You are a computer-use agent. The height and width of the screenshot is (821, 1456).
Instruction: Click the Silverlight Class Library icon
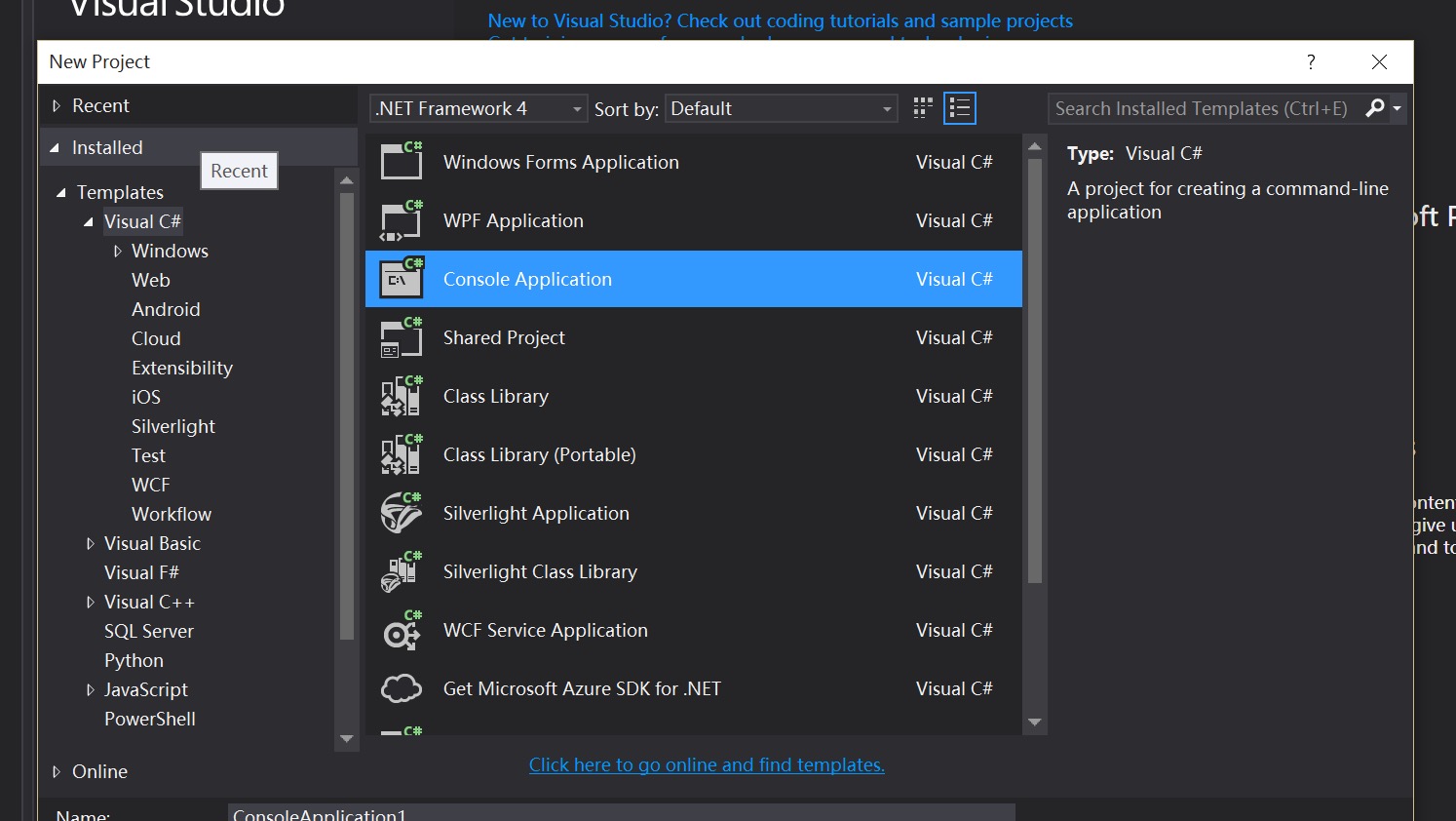402,571
